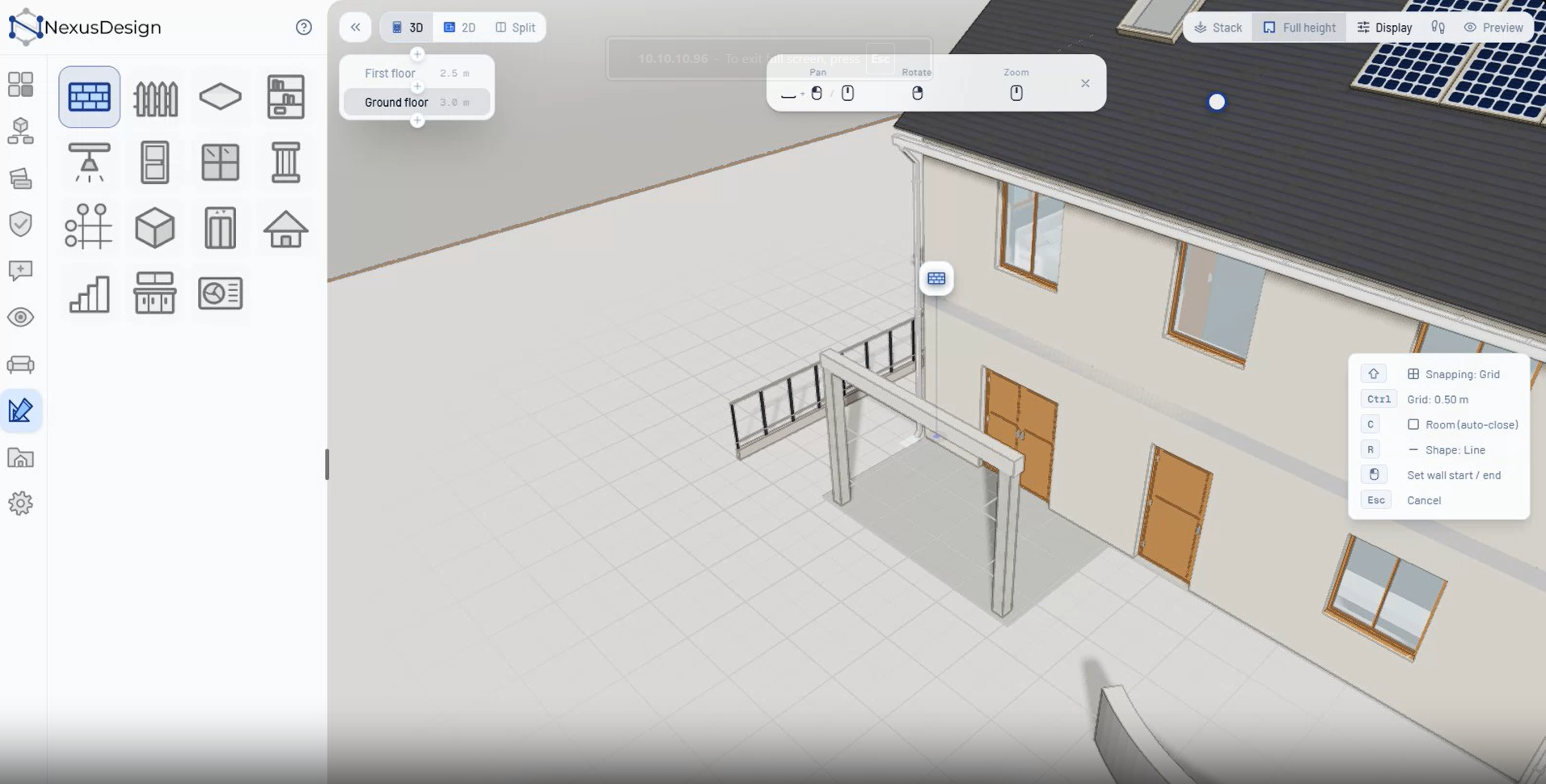Switch to 3D view
Viewport: 1546px width, 784px height.
pos(407,27)
